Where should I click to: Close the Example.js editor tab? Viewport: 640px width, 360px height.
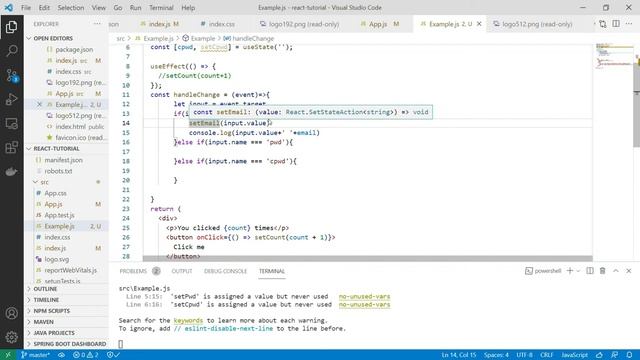click(x=479, y=24)
